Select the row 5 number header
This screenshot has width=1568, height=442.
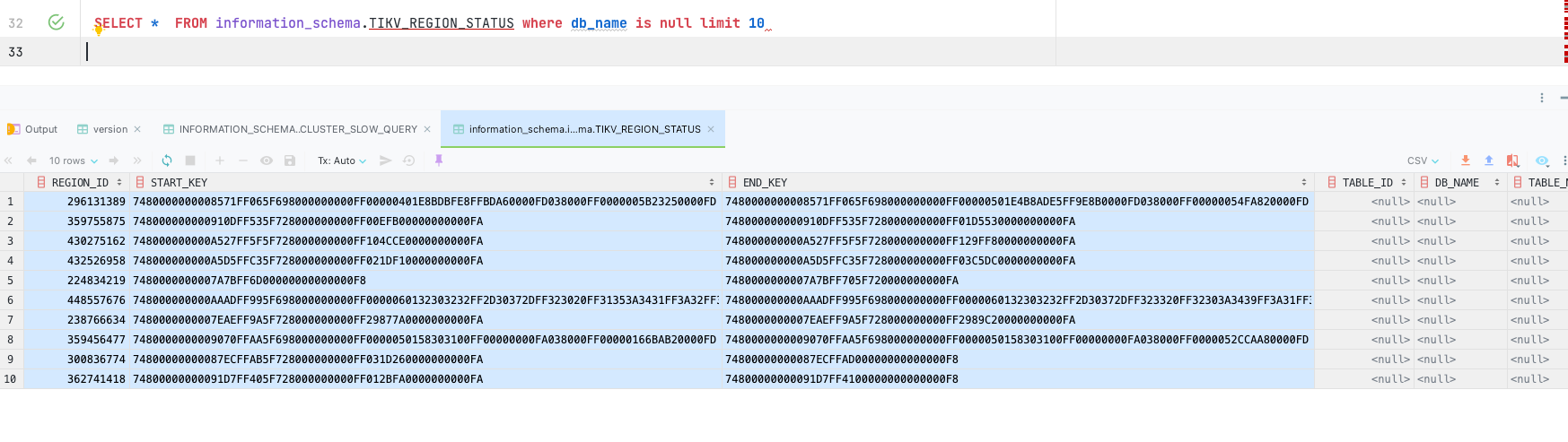click(x=11, y=281)
